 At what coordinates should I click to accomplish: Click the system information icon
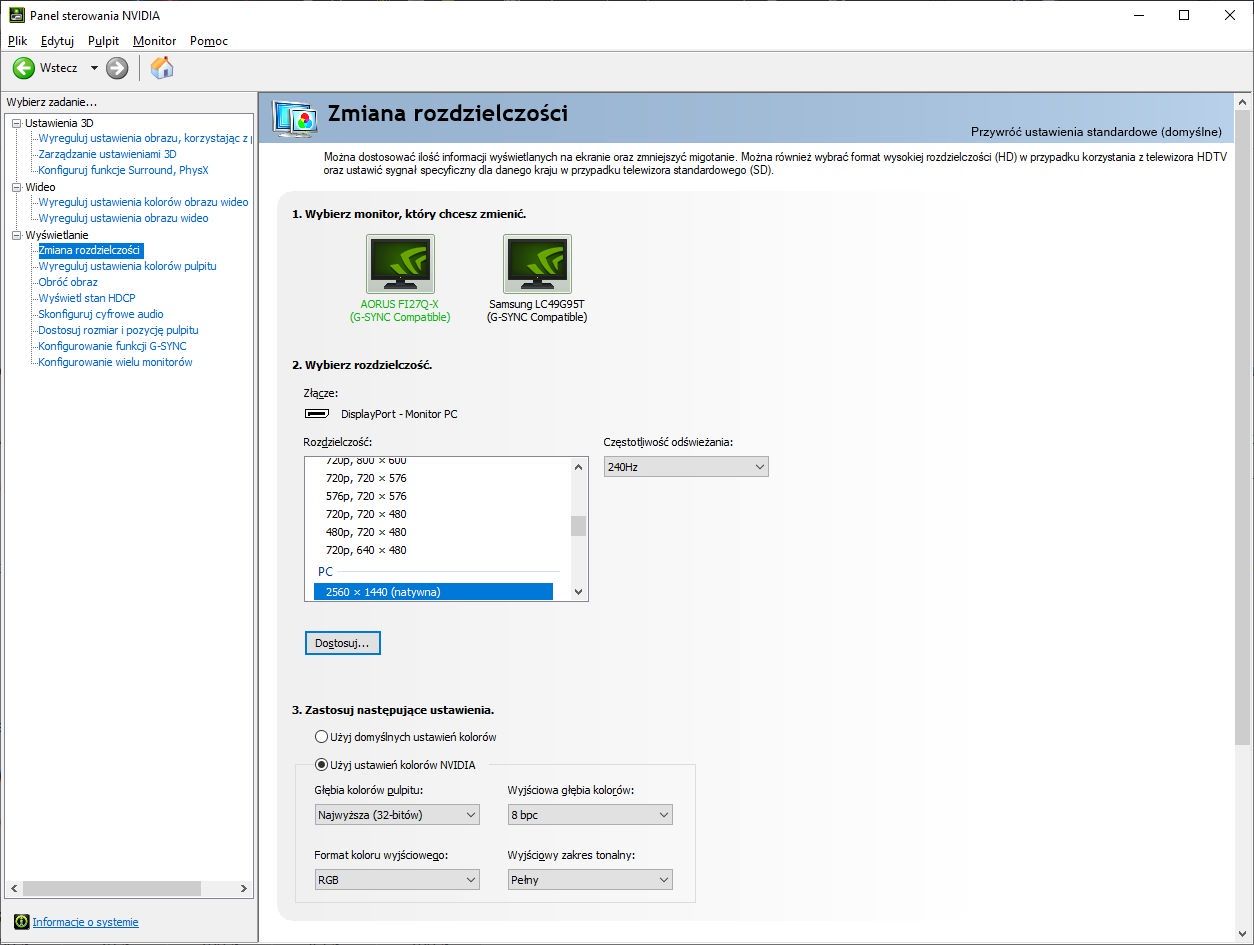pos(21,922)
